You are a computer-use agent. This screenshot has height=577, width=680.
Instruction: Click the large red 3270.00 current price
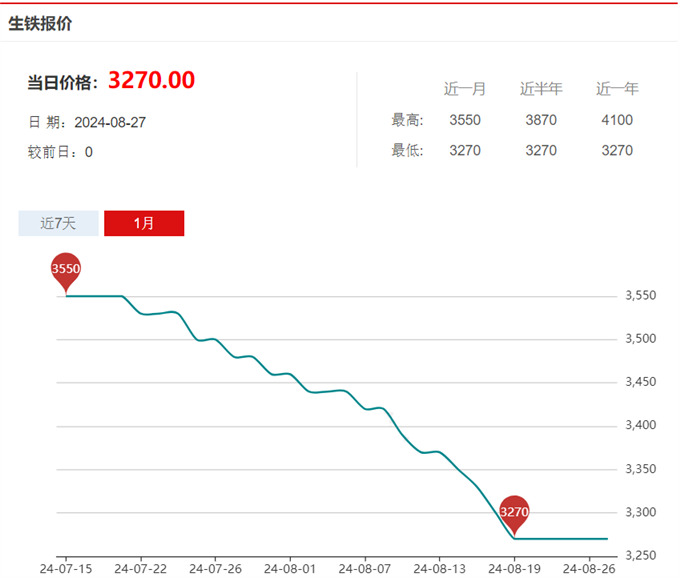151,81
